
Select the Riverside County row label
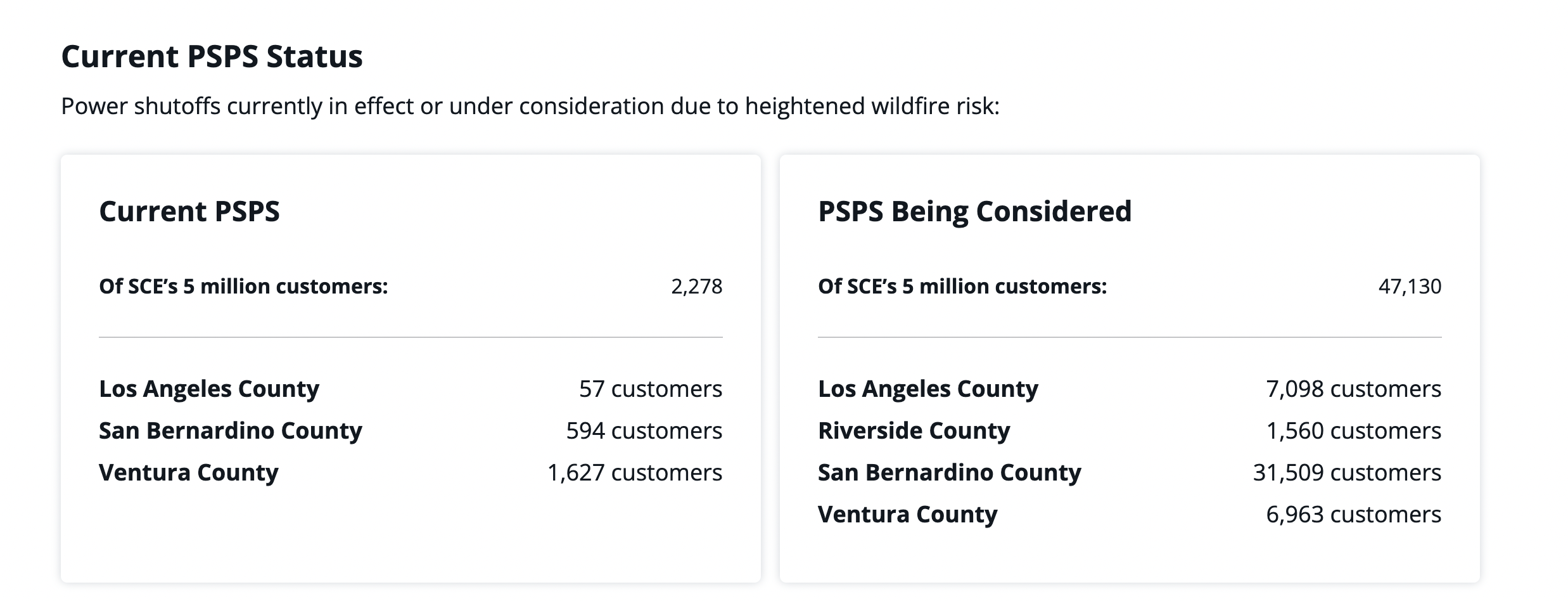(x=914, y=430)
